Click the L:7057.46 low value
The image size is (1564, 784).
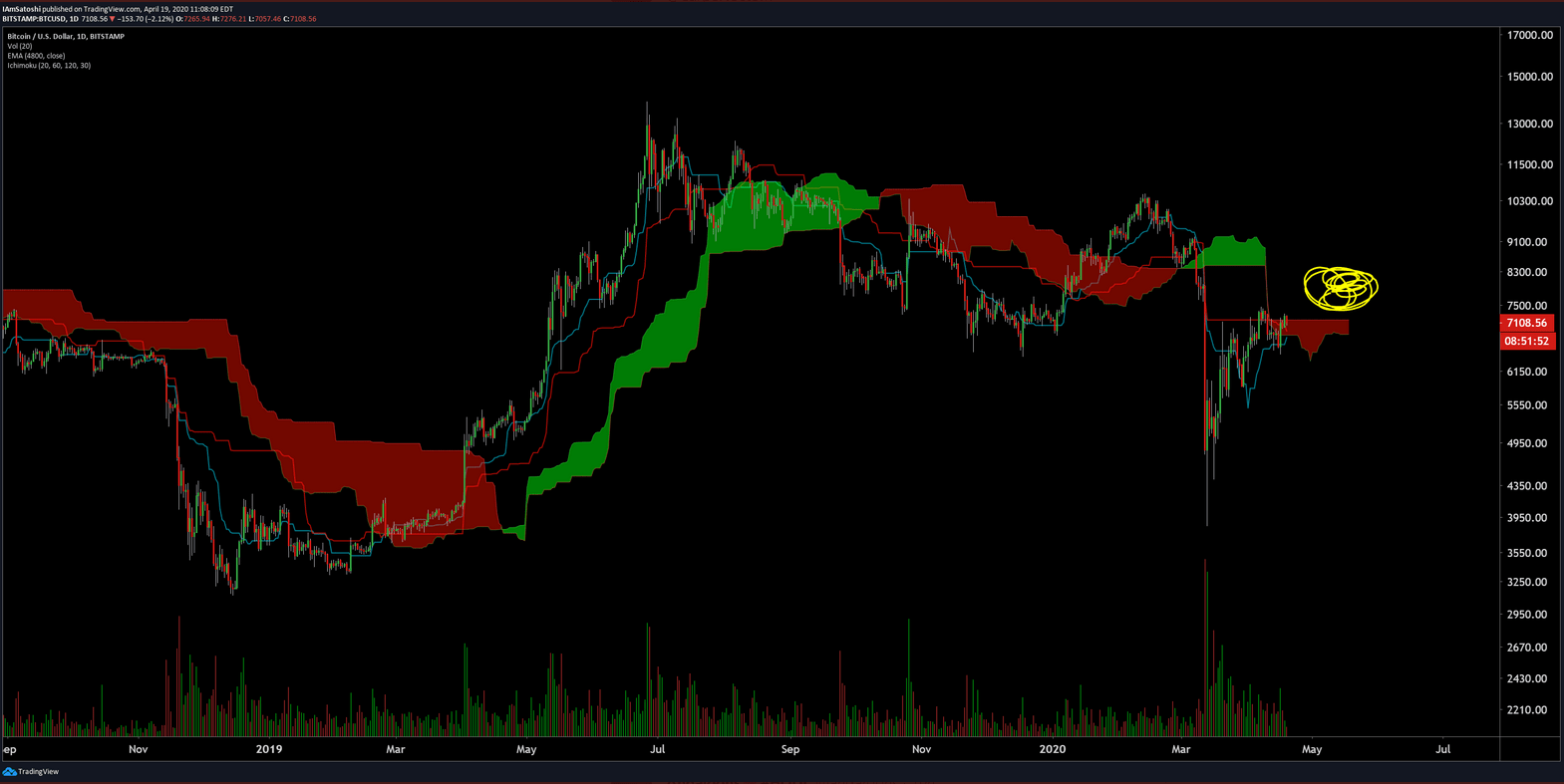tap(265, 19)
